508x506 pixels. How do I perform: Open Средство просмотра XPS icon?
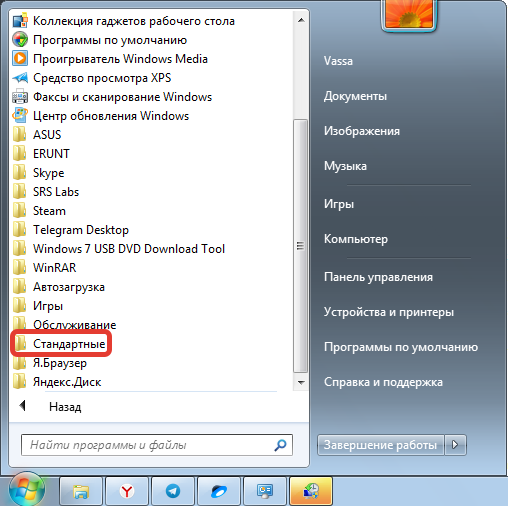click(20, 78)
